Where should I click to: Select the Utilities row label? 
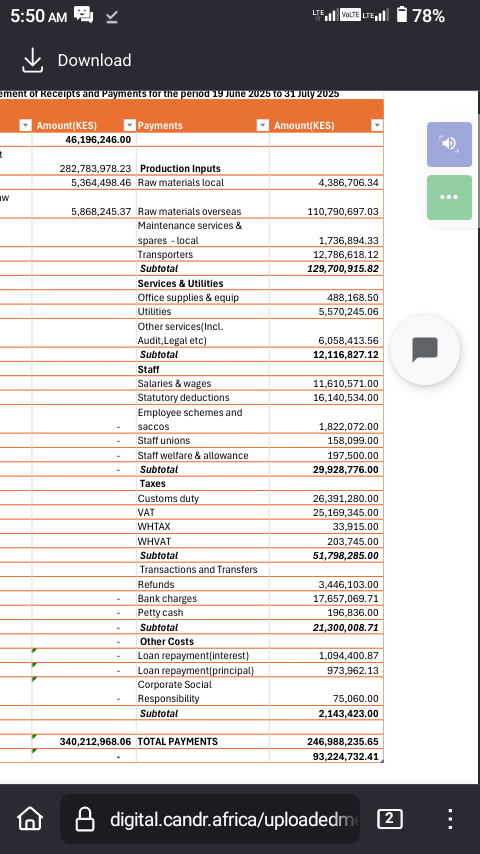tap(154, 312)
